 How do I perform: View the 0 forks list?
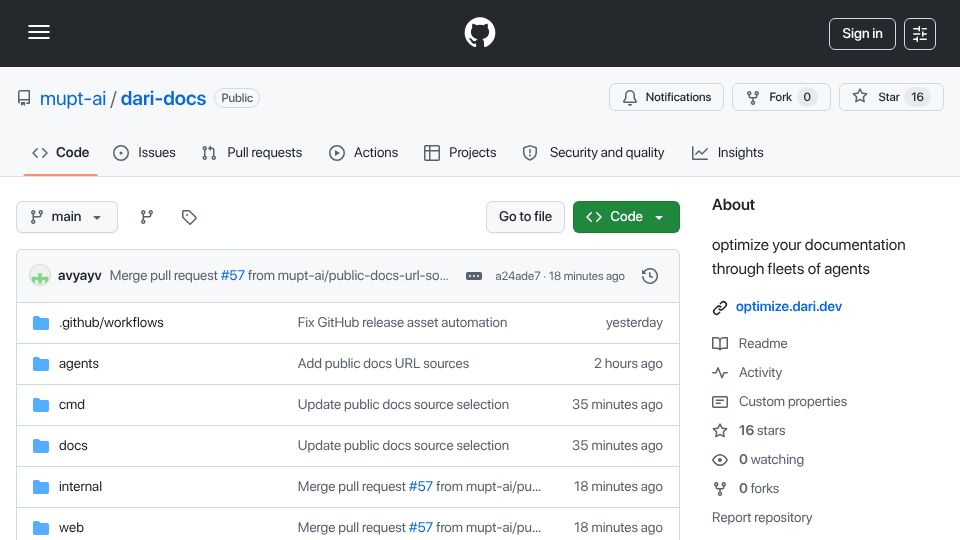coord(759,489)
